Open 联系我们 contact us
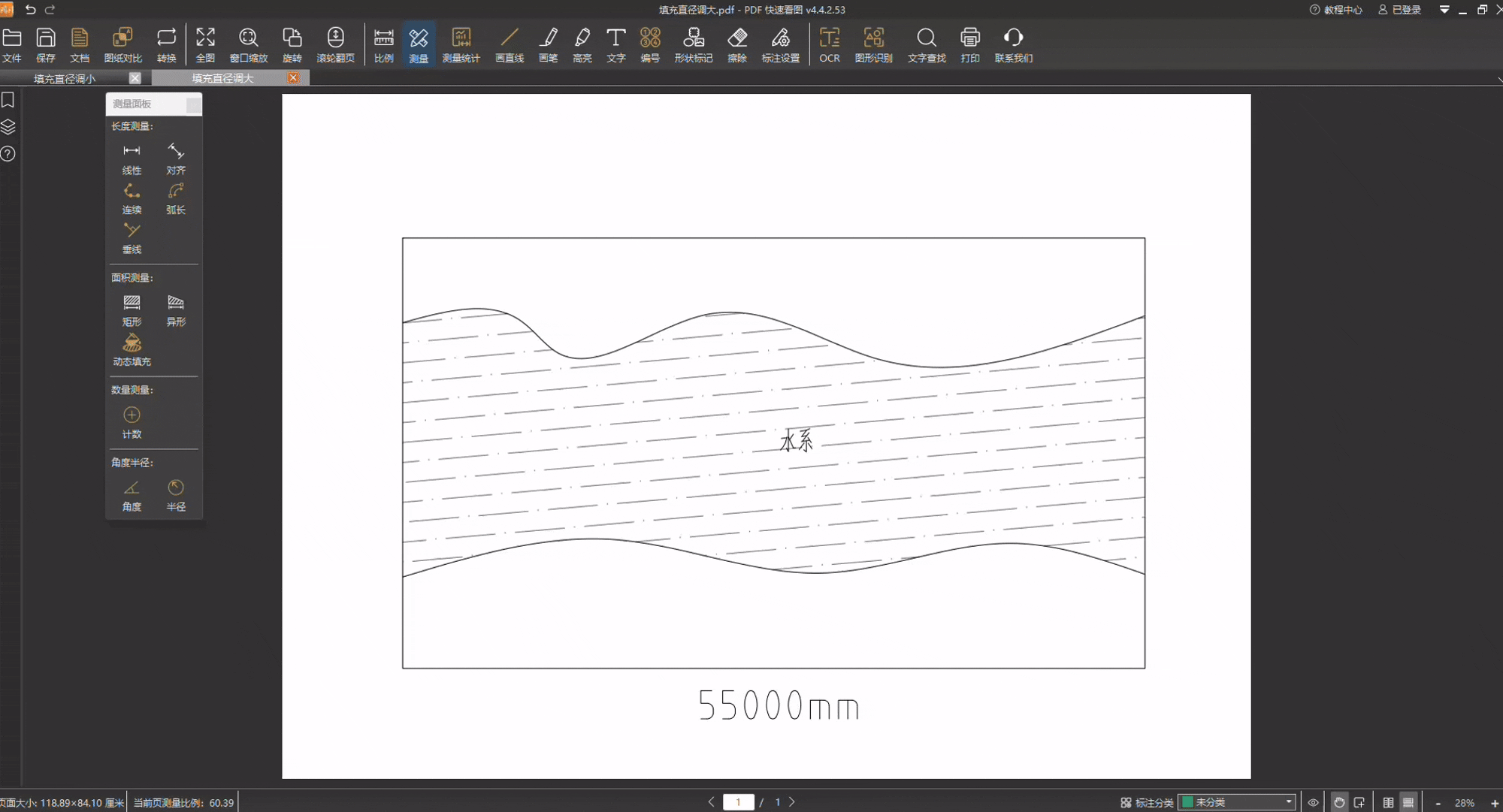1503x812 pixels. (1014, 44)
